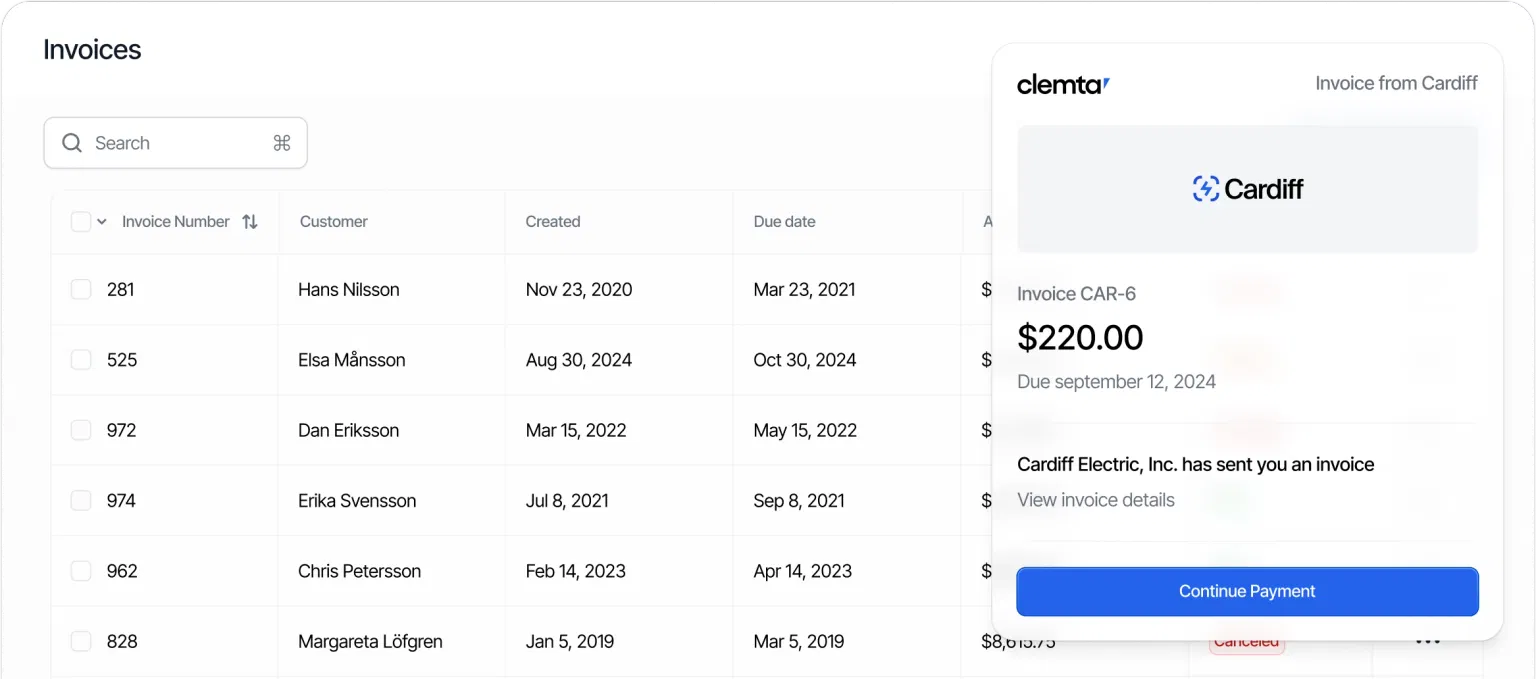This screenshot has height=679, width=1536.
Task: Click created date Mar 15, 2022
Action: point(576,430)
